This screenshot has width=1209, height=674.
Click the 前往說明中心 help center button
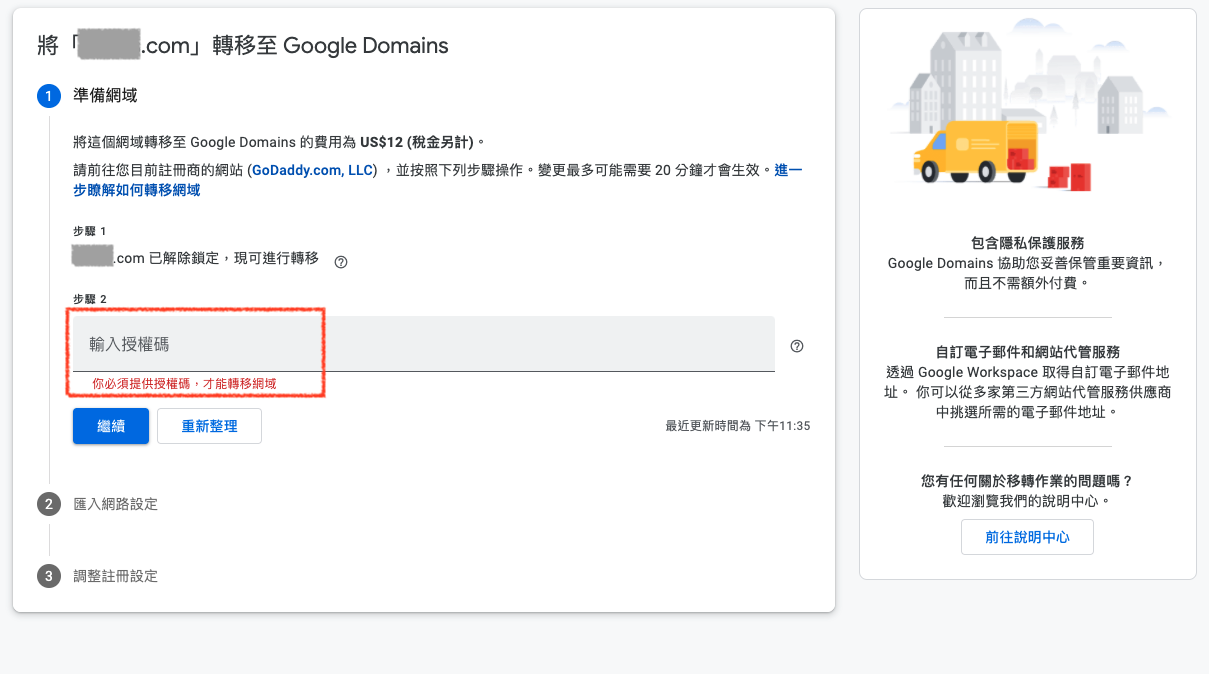pyautogui.click(x=1027, y=536)
